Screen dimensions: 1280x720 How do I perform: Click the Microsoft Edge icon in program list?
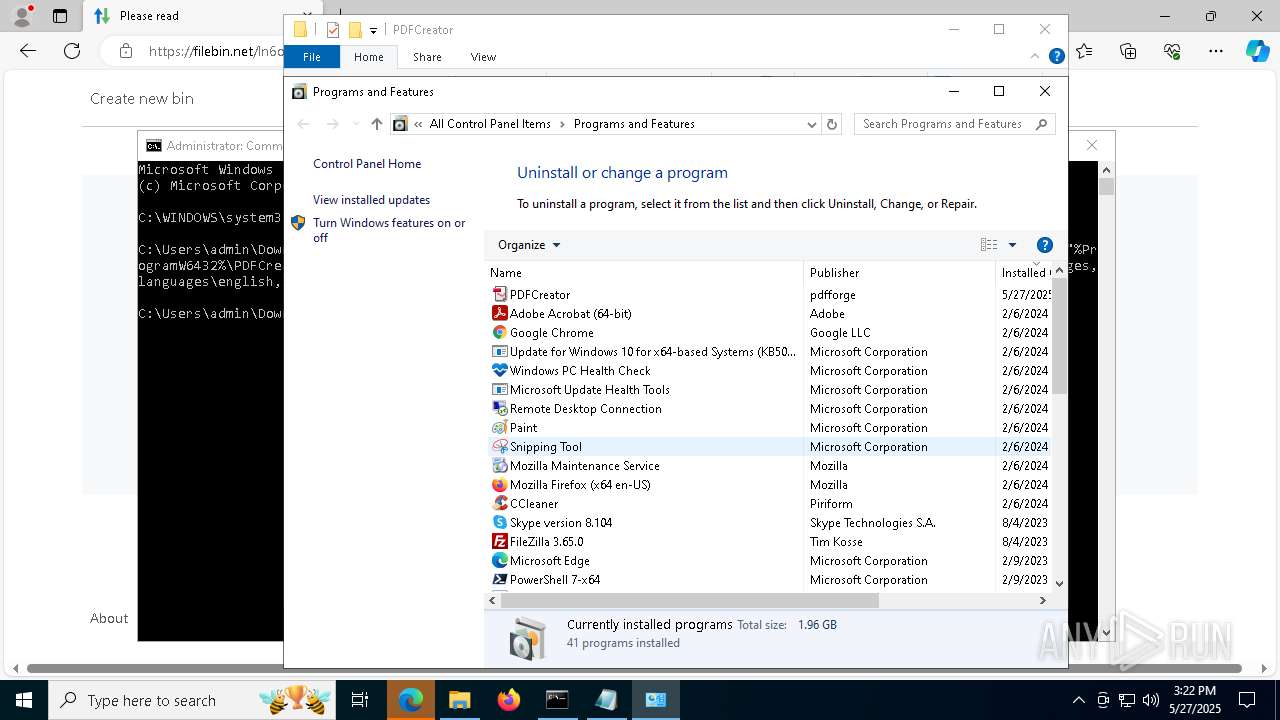point(500,560)
